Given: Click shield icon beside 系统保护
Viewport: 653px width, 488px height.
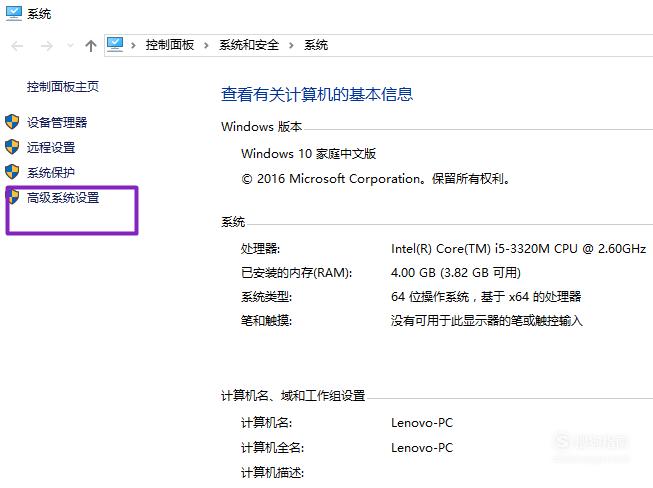Looking at the screenshot, I should click(x=12, y=172).
